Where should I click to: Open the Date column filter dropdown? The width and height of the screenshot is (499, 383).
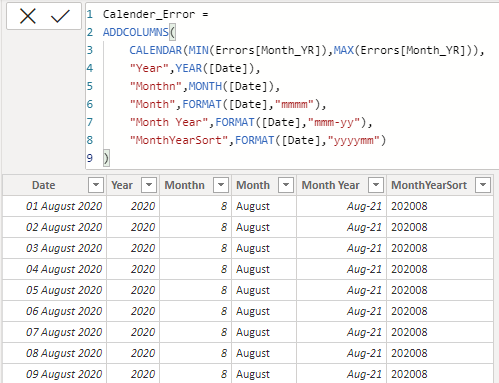coord(96,185)
